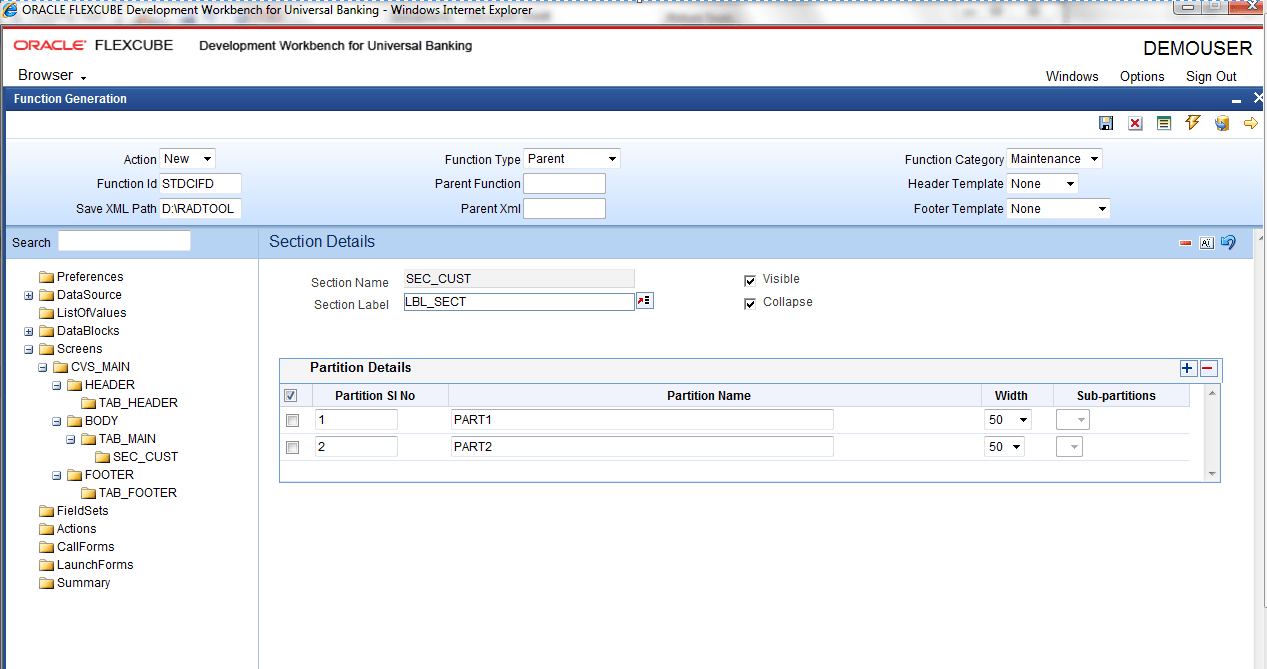The height and width of the screenshot is (669, 1267).
Task: Click the Section Label input field
Action: [519, 302]
